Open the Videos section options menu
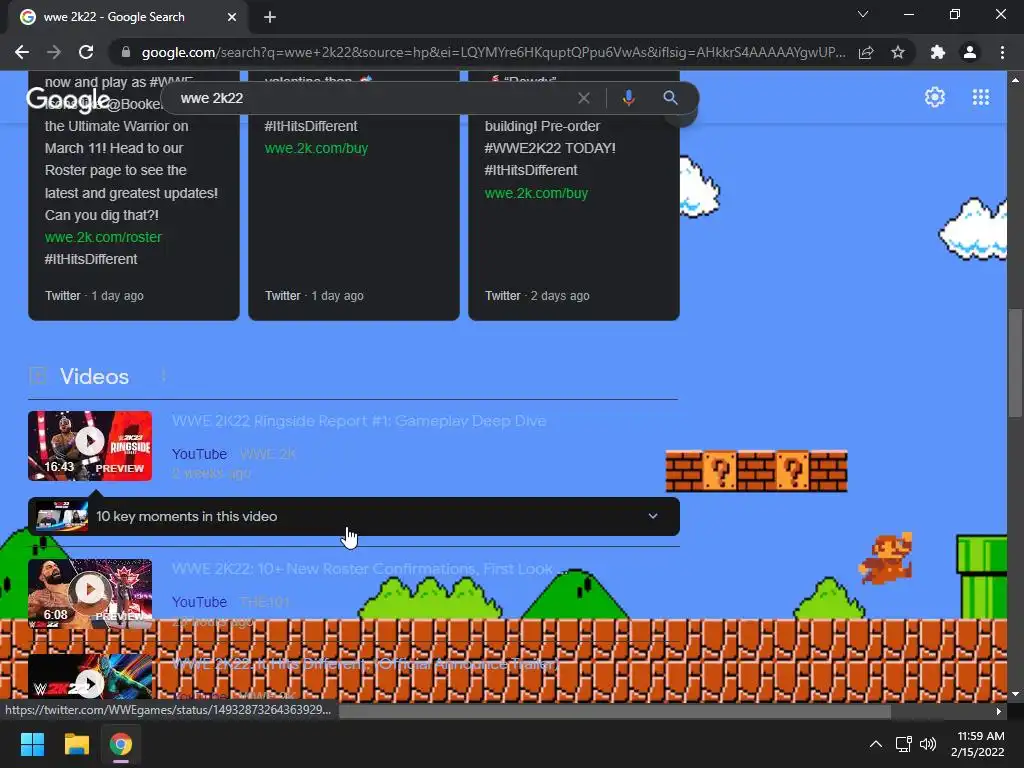Viewport: 1024px width, 768px height. [163, 376]
